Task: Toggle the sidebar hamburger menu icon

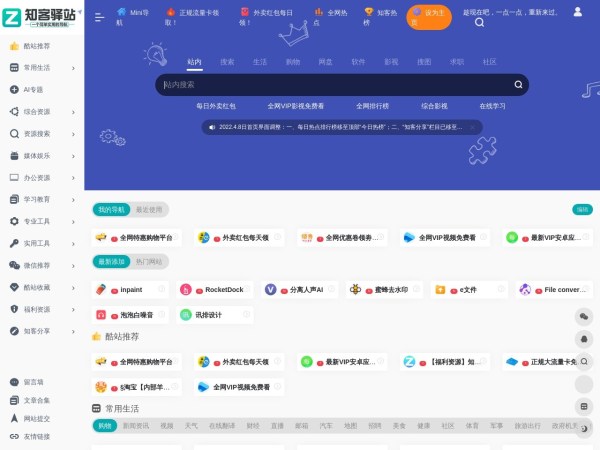Action: [99, 17]
